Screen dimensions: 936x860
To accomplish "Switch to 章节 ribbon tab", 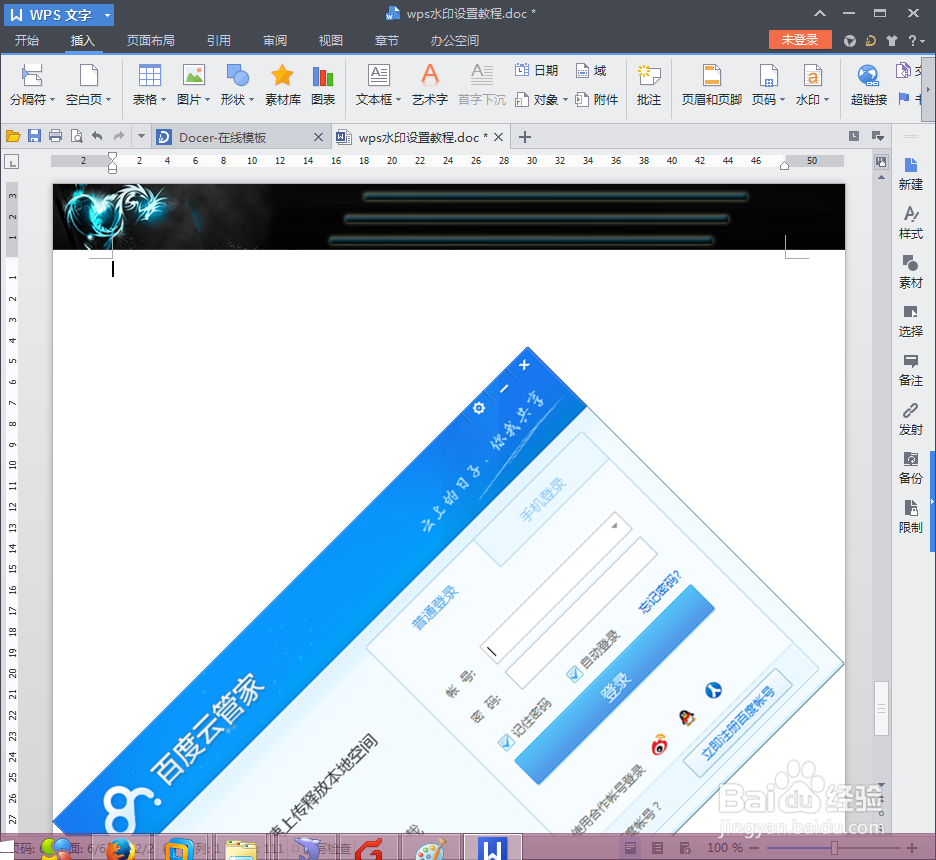I will tap(386, 41).
